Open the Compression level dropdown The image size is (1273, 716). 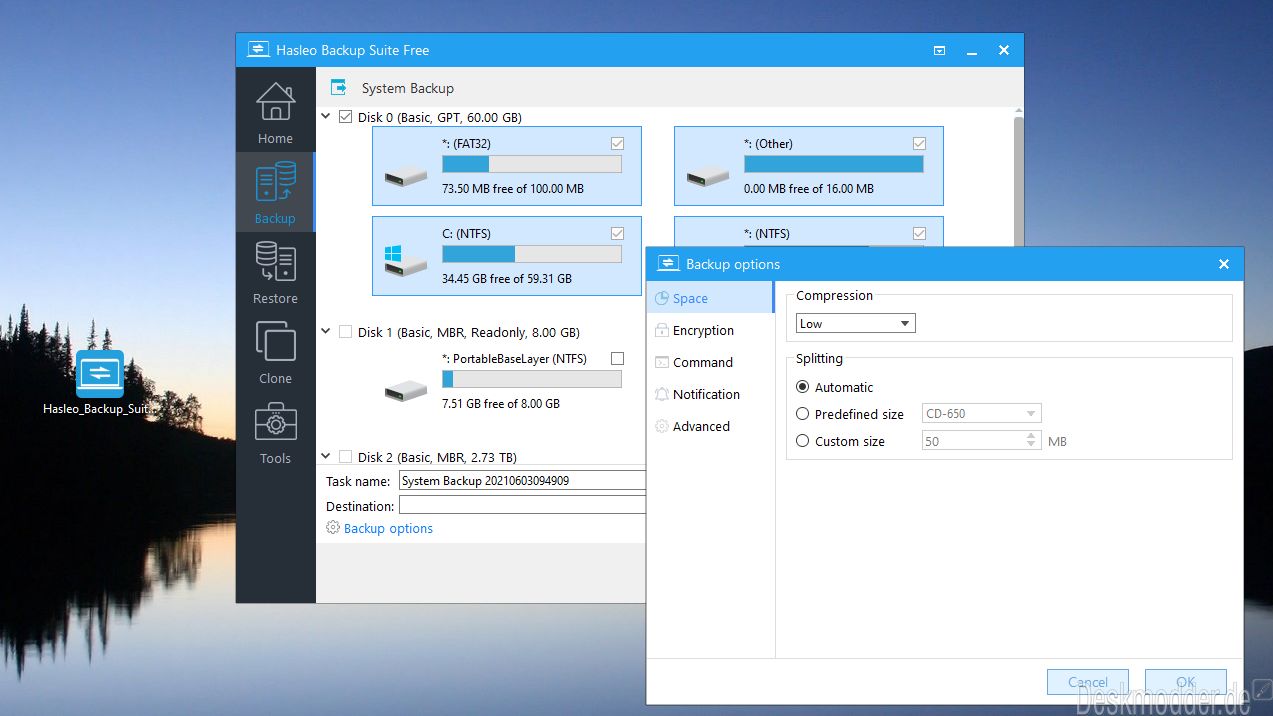pos(856,323)
